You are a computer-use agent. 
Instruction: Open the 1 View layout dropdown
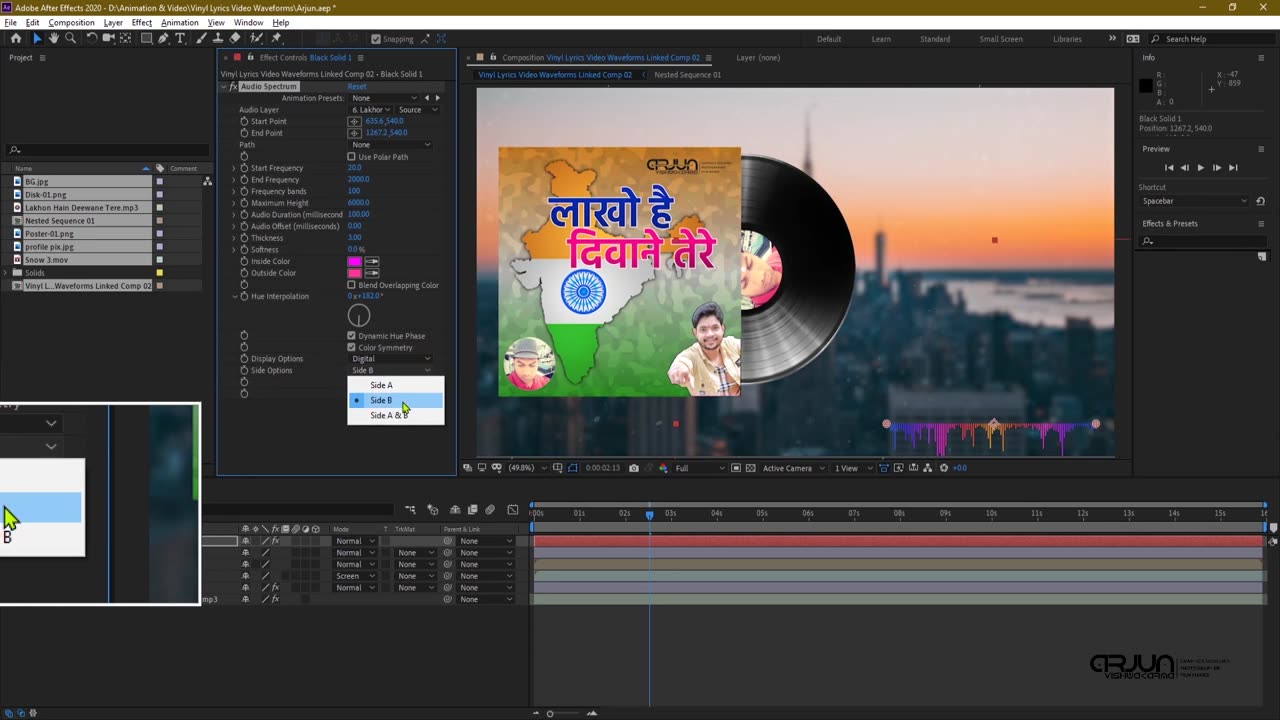point(853,468)
